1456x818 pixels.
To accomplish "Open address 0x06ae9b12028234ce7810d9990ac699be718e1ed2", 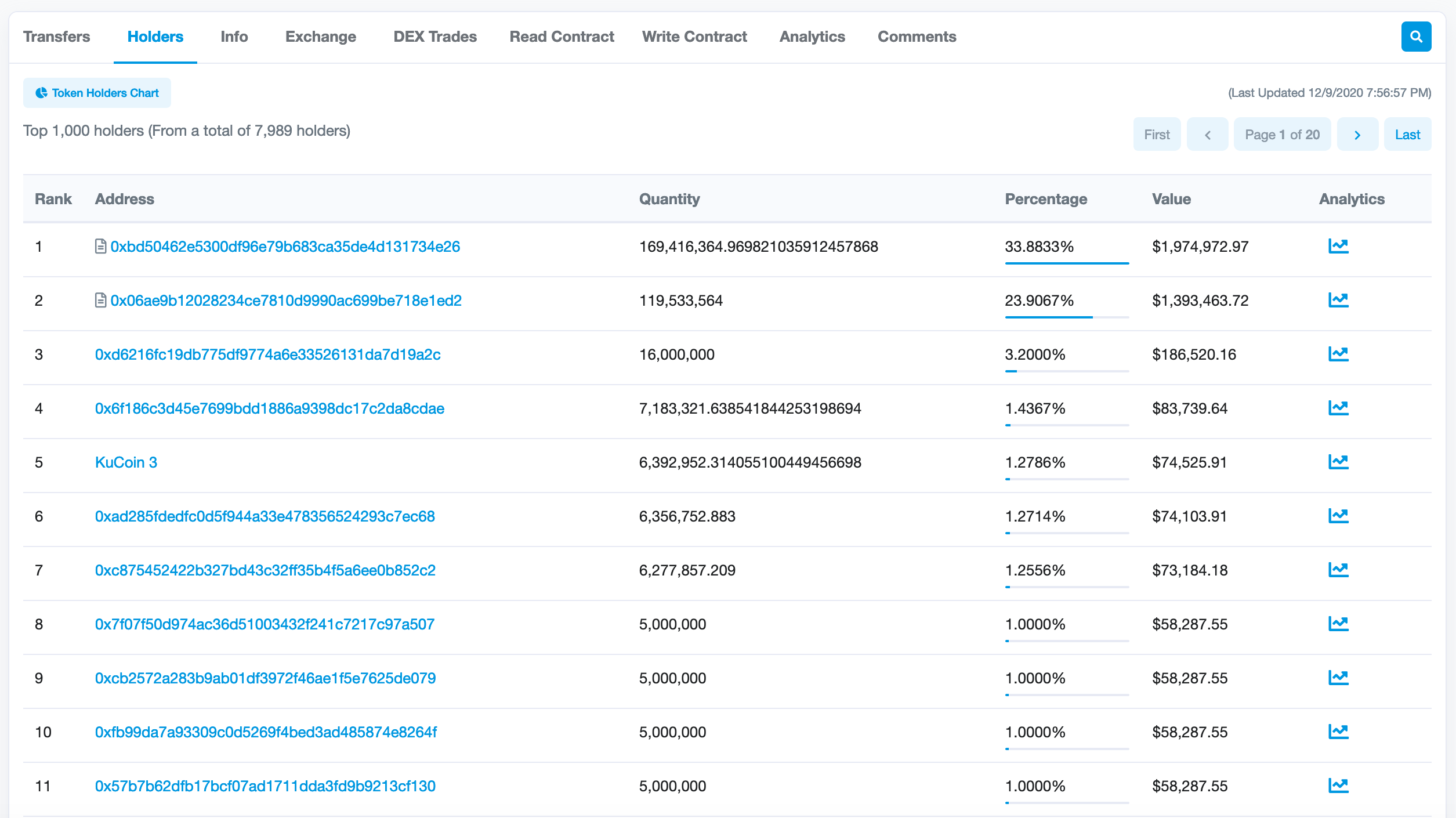I will (286, 301).
